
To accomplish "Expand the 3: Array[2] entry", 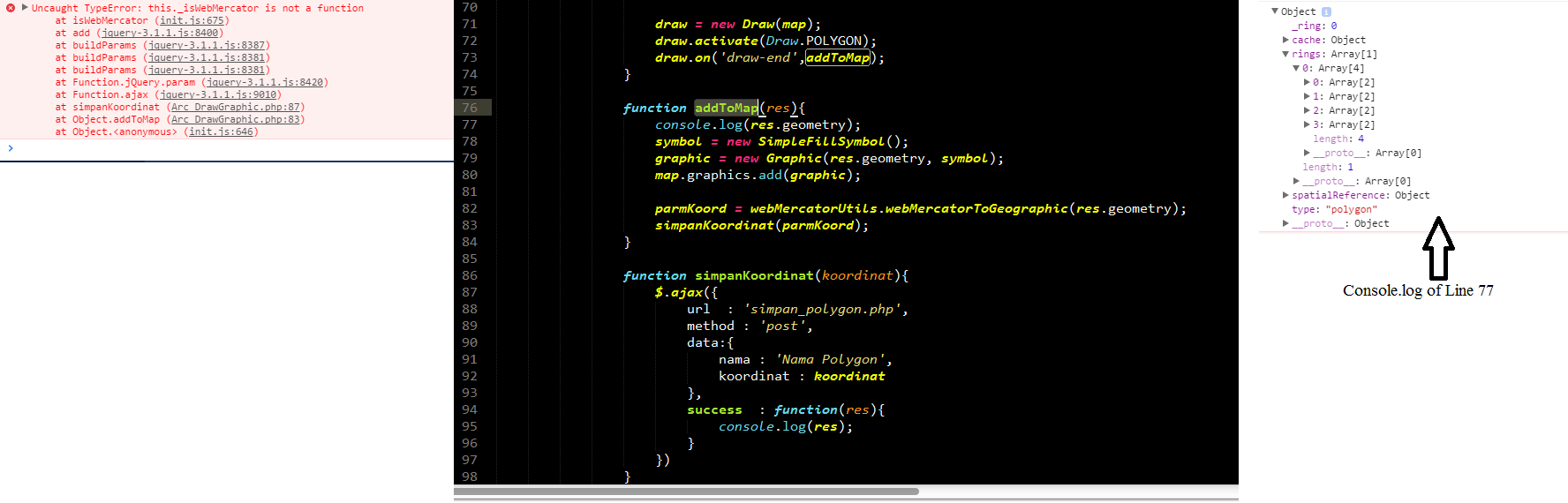I will [x=1307, y=124].
